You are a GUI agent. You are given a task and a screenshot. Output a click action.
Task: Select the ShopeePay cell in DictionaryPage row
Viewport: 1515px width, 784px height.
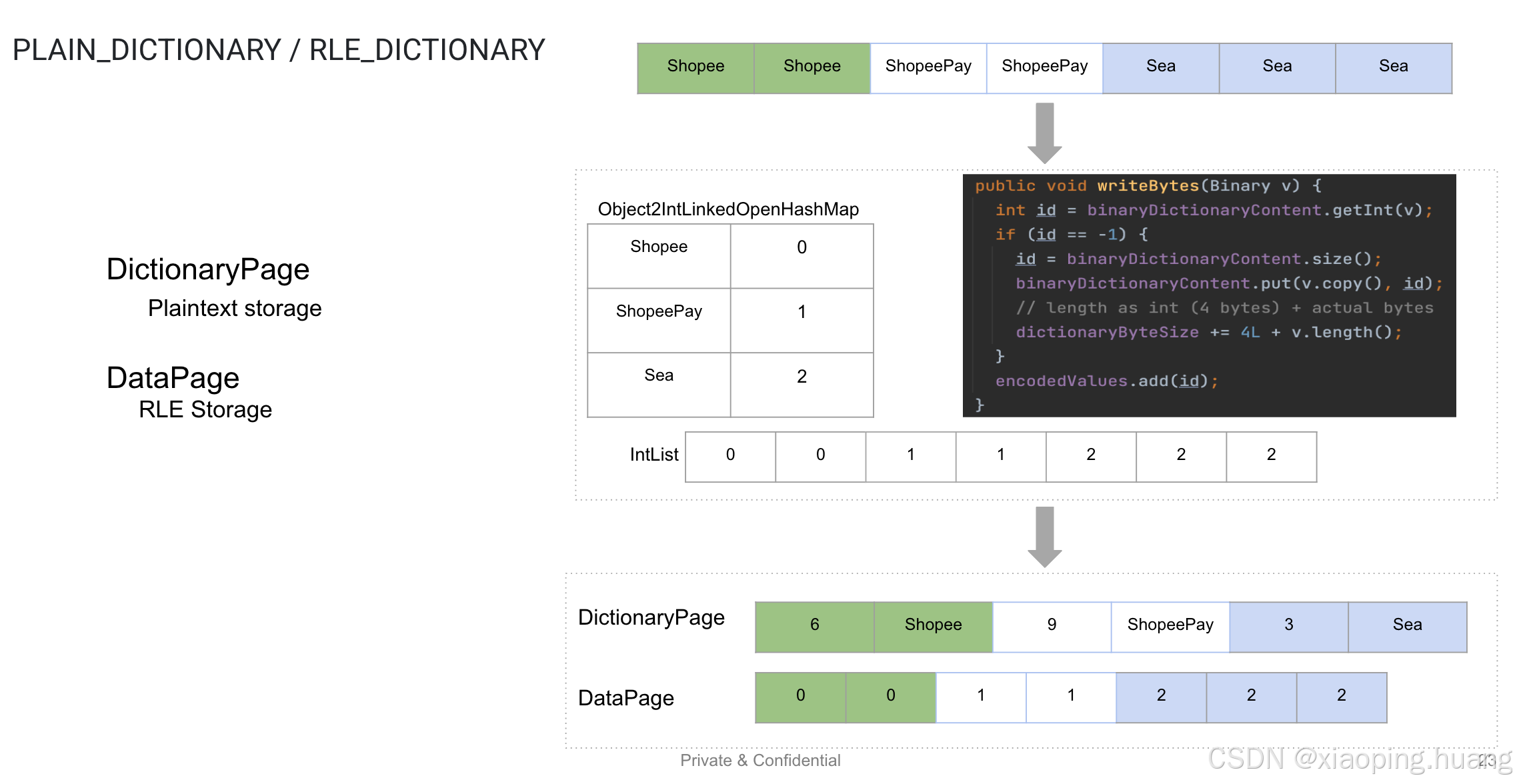click(1170, 625)
